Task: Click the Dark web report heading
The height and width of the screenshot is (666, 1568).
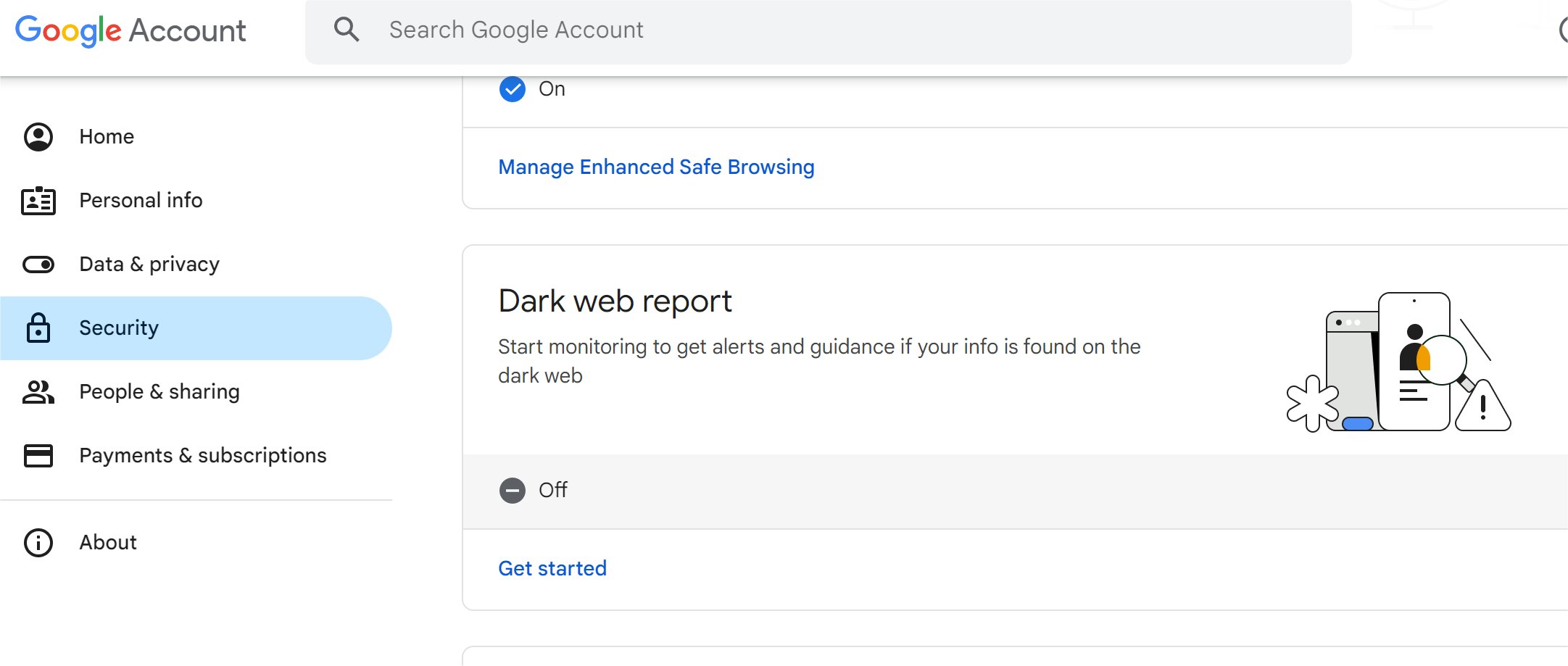Action: coord(615,301)
